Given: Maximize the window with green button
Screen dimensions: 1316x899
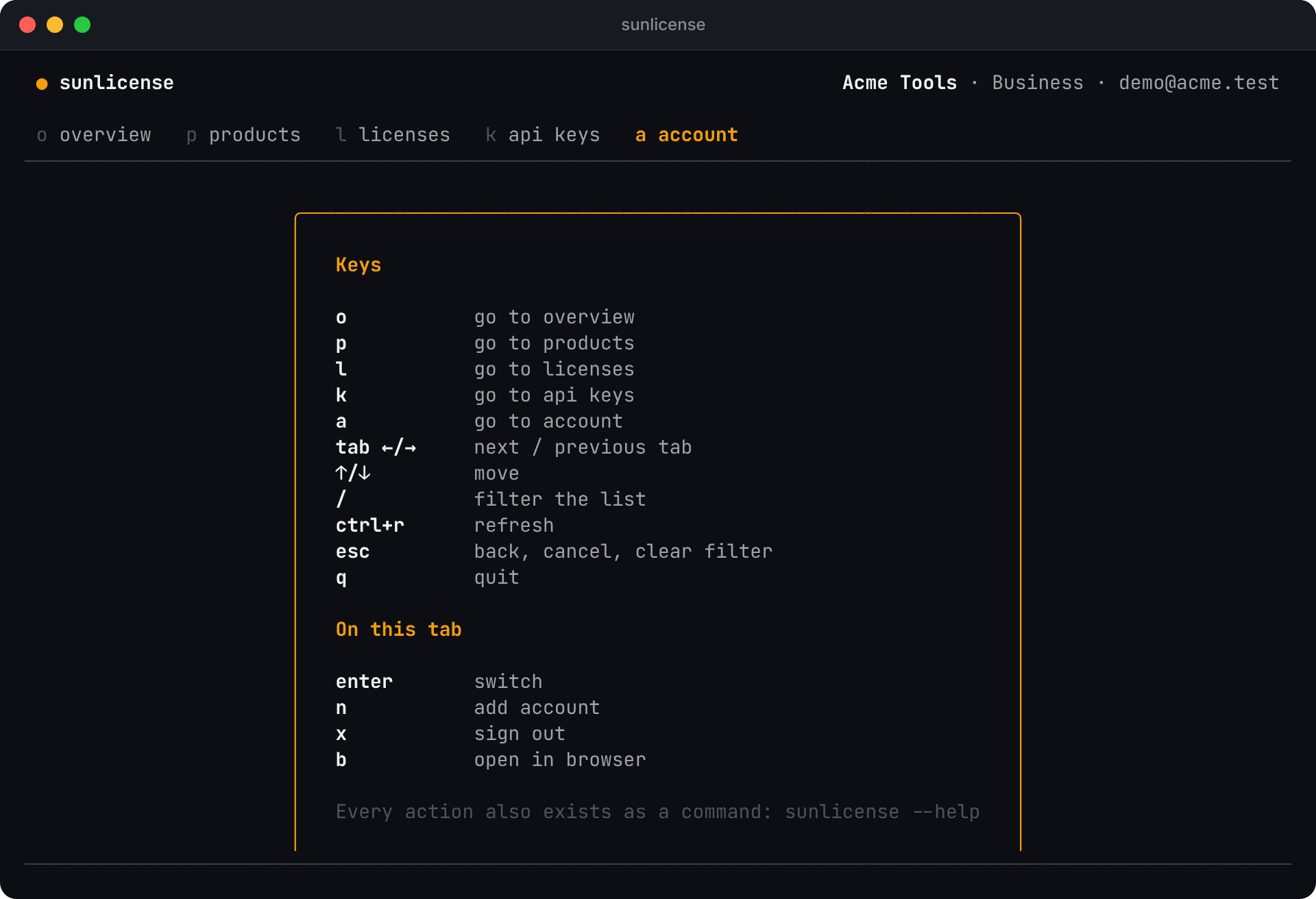Looking at the screenshot, I should coord(82,25).
